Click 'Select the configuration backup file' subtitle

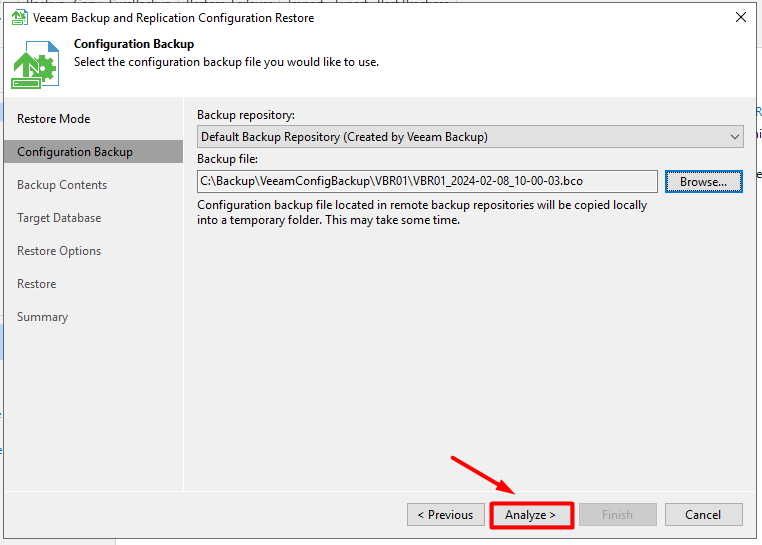pos(226,62)
